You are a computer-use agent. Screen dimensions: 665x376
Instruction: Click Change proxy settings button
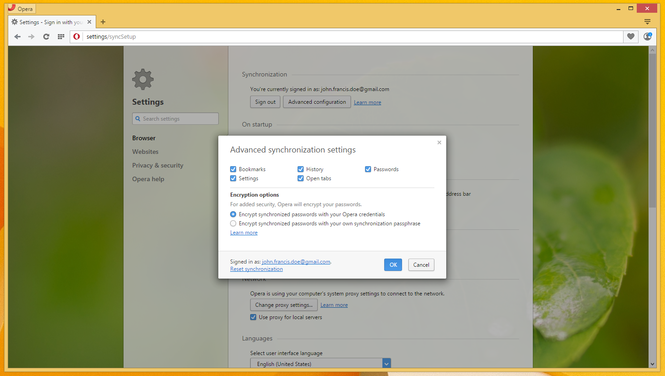click(284, 305)
